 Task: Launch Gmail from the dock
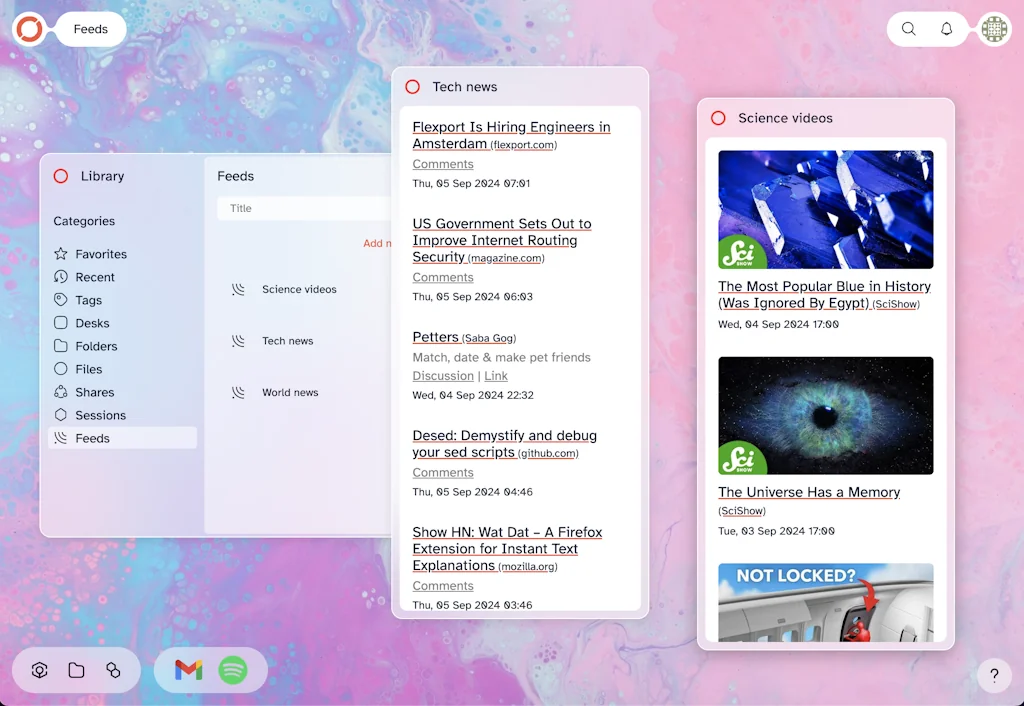pos(188,670)
